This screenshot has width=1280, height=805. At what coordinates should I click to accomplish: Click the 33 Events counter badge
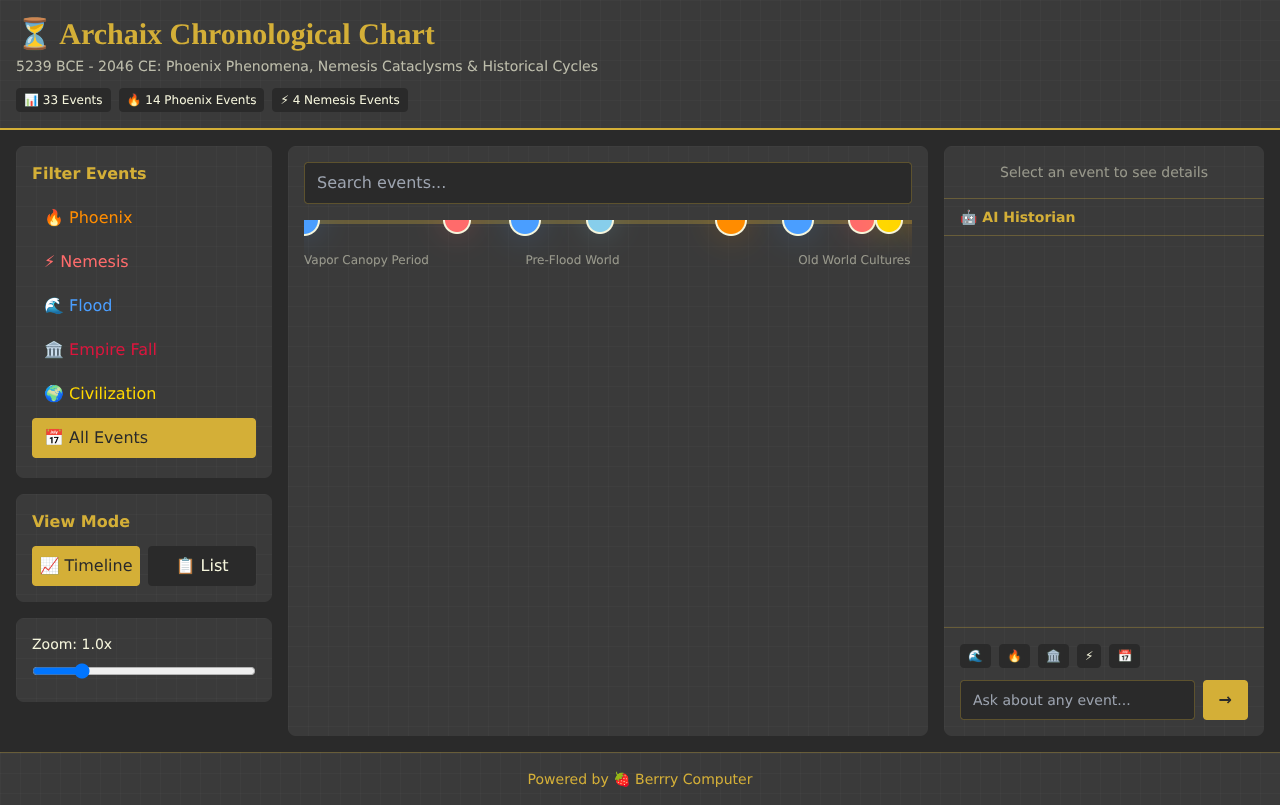pyautogui.click(x=63, y=99)
